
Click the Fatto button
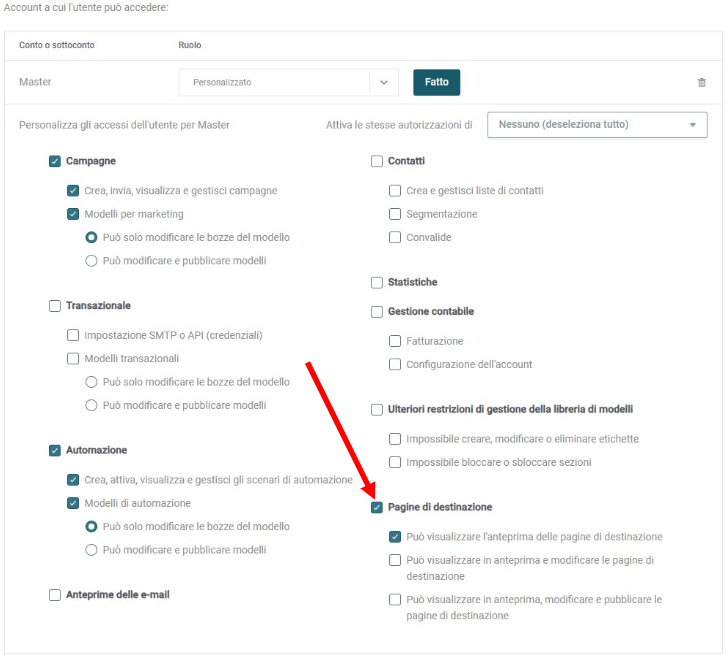tap(436, 82)
